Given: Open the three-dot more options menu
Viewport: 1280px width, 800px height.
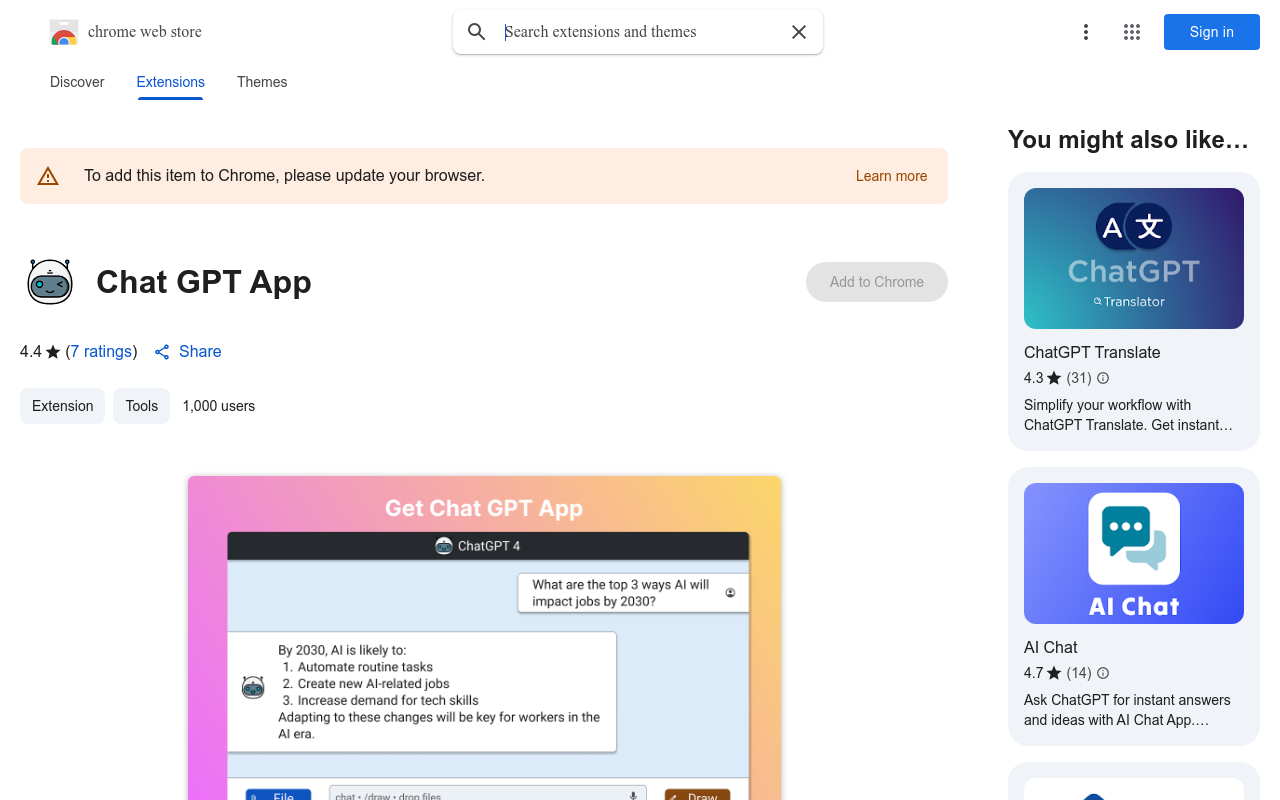Looking at the screenshot, I should tap(1086, 32).
